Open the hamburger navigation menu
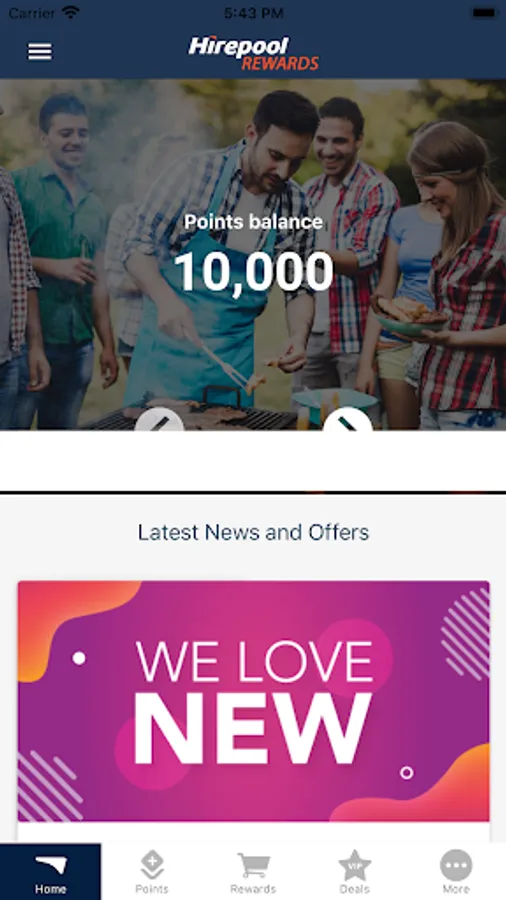This screenshot has width=506, height=900. coord(40,52)
